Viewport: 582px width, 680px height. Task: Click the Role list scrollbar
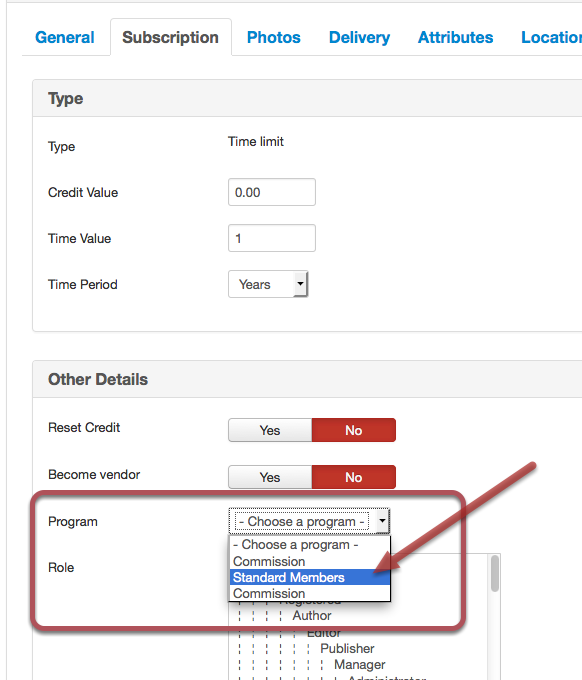point(495,574)
